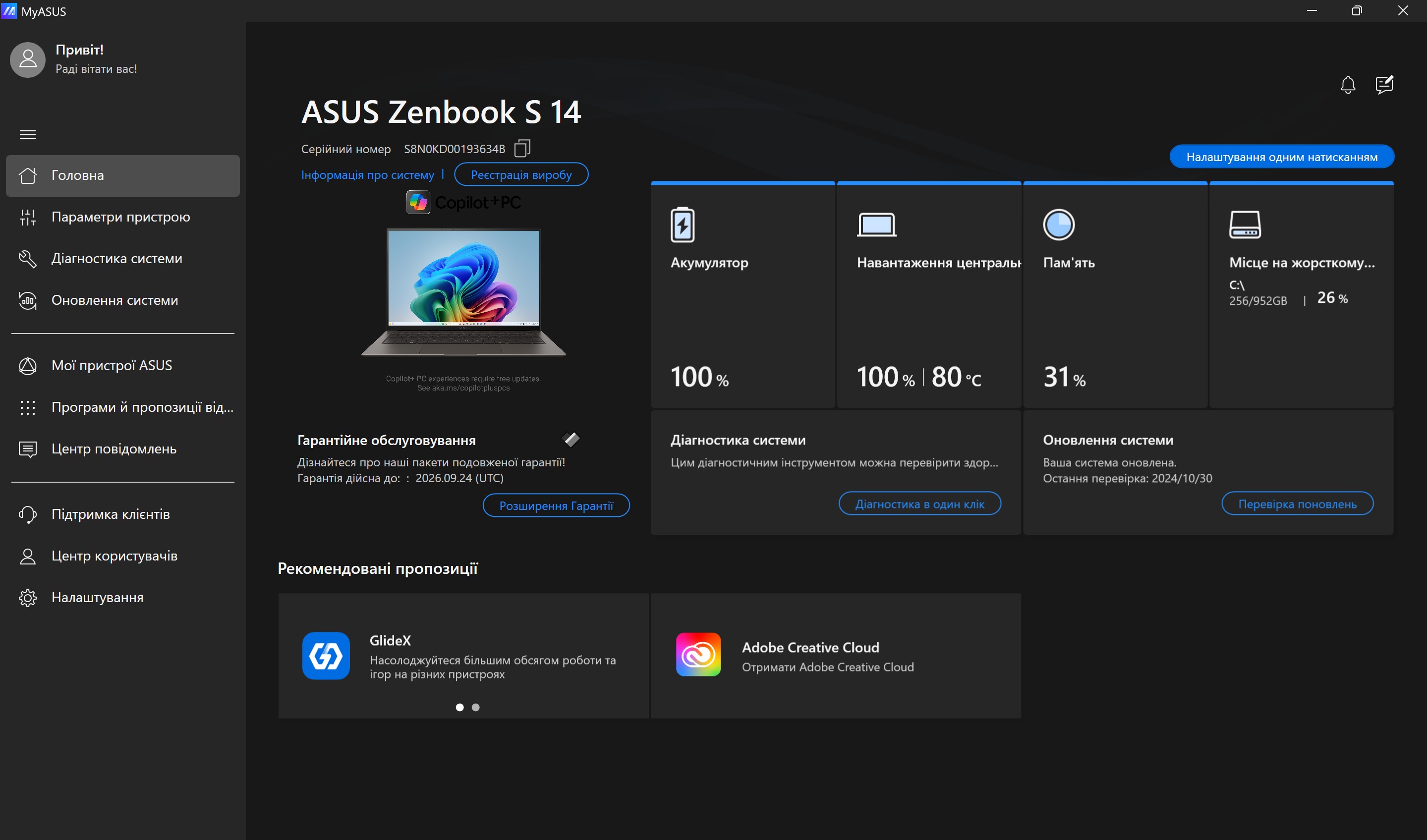Image resolution: width=1427 pixels, height=840 pixels.
Task: Switch to second carousel page dot
Action: pos(476,708)
